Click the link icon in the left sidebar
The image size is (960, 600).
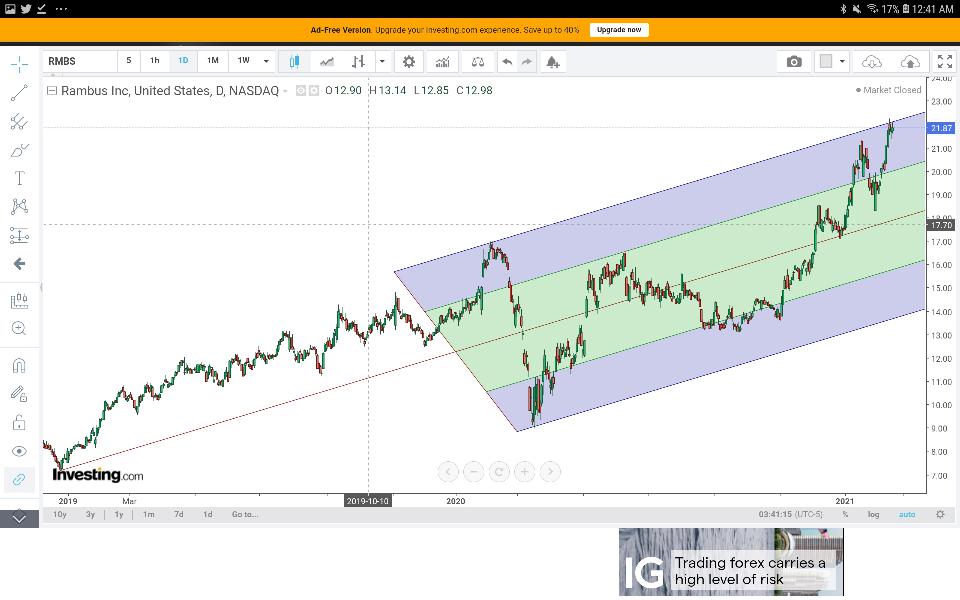pos(19,479)
